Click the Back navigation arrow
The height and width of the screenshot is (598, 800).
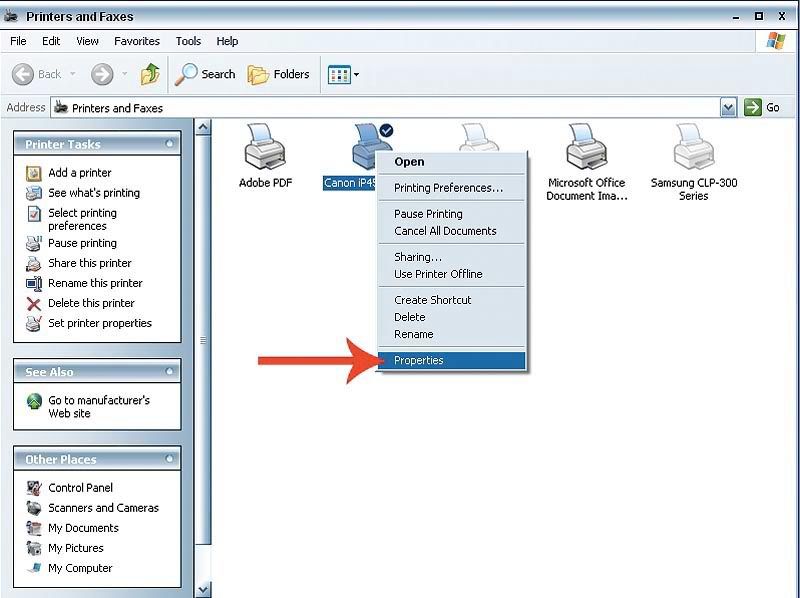tap(37, 74)
